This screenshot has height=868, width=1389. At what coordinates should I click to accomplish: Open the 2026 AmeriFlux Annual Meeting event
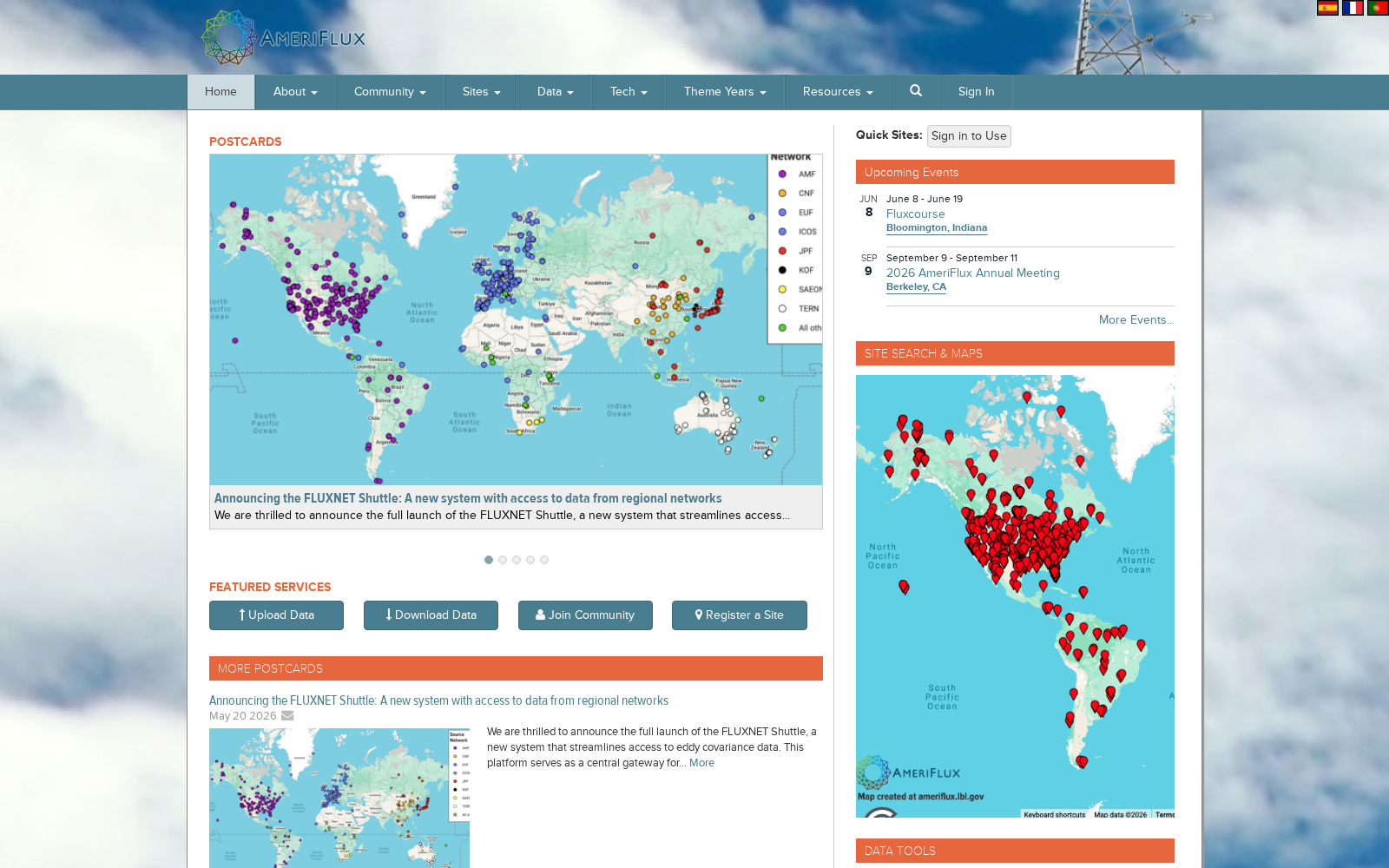(973, 273)
